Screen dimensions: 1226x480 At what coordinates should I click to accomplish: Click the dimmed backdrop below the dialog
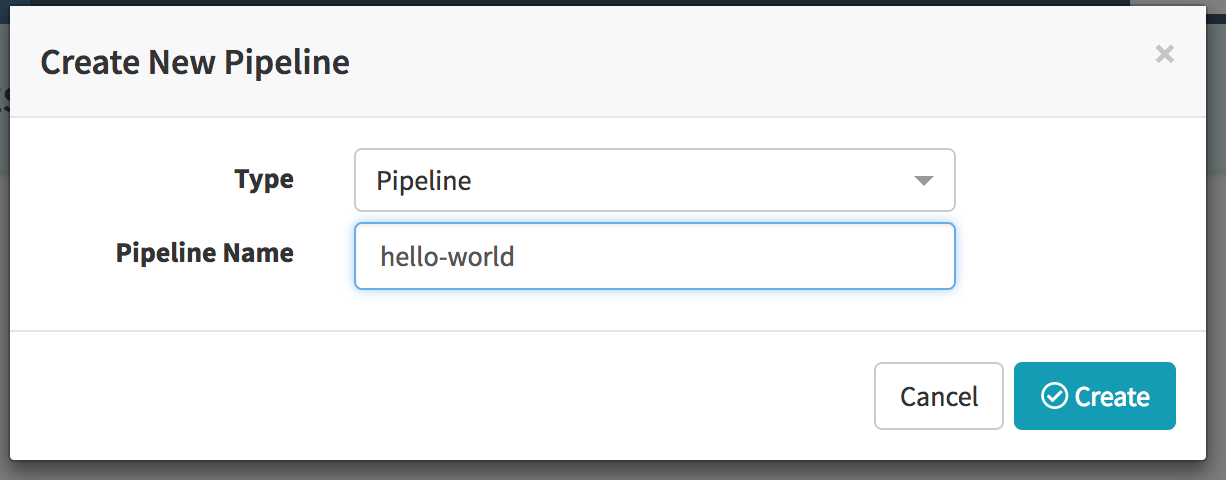(x=613, y=470)
